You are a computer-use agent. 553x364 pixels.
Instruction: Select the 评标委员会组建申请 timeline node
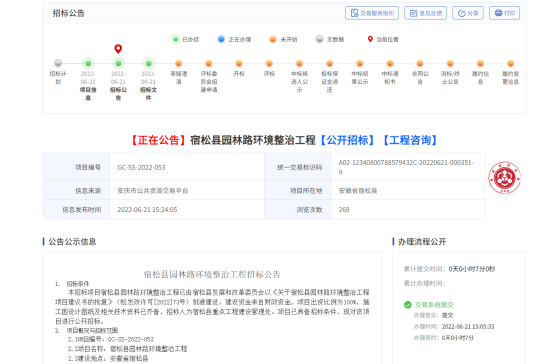209,63
